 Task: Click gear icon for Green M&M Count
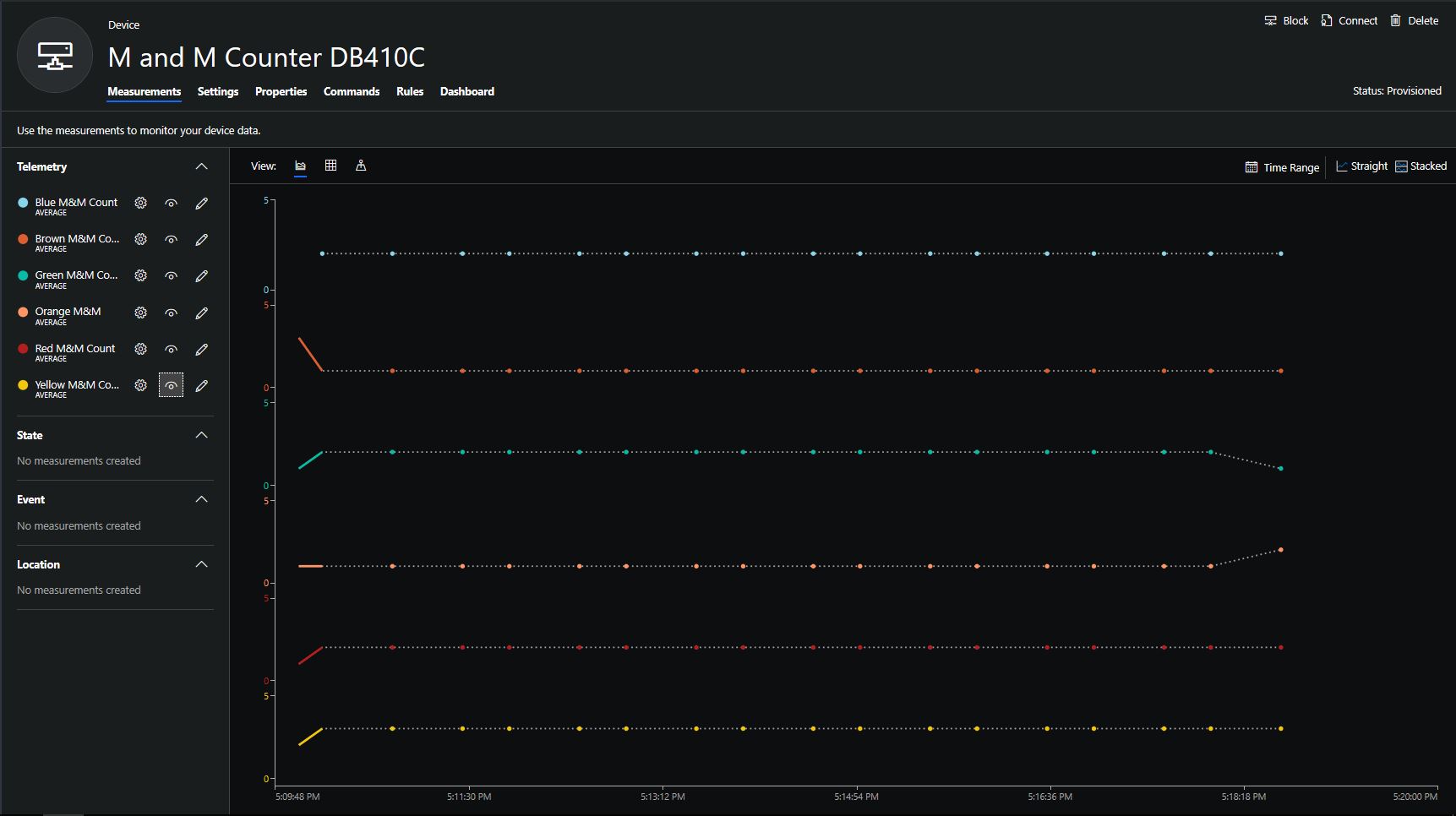[x=141, y=275]
